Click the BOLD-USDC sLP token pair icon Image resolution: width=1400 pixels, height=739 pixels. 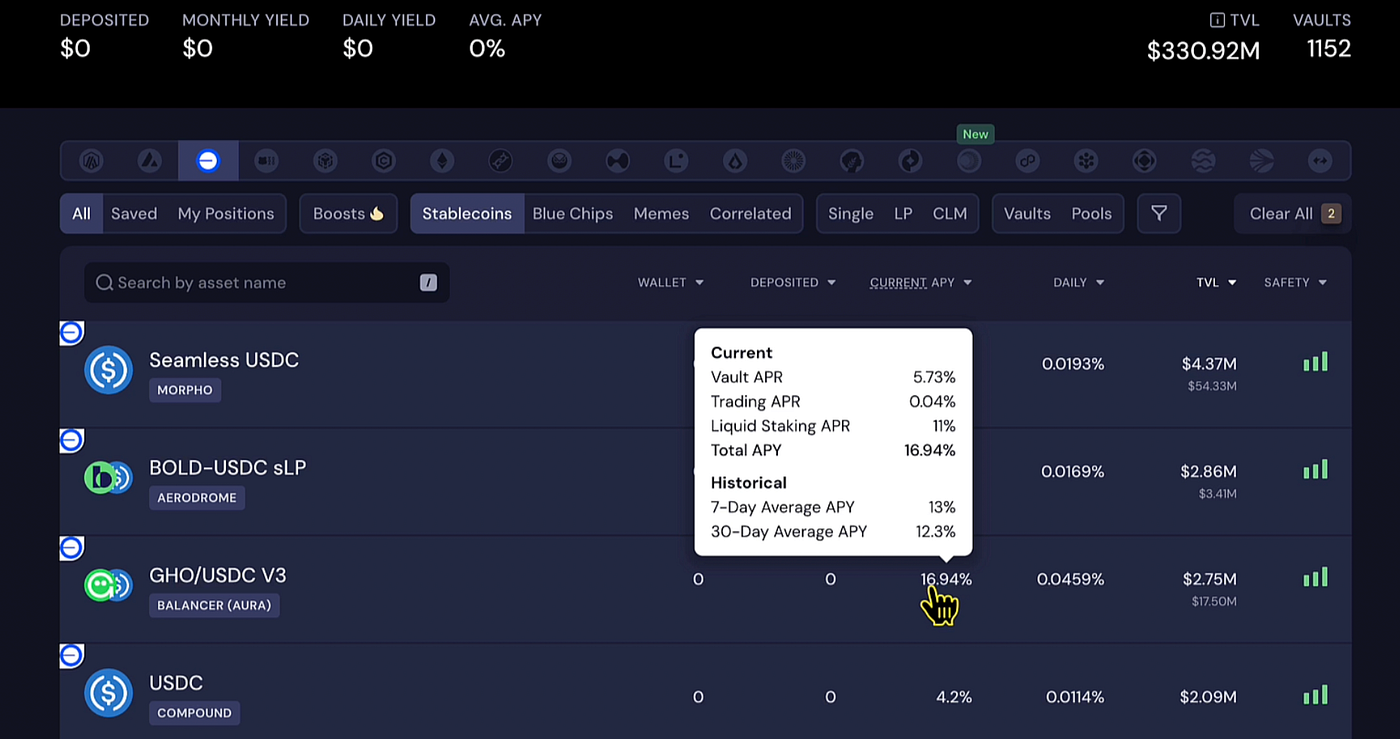click(108, 478)
